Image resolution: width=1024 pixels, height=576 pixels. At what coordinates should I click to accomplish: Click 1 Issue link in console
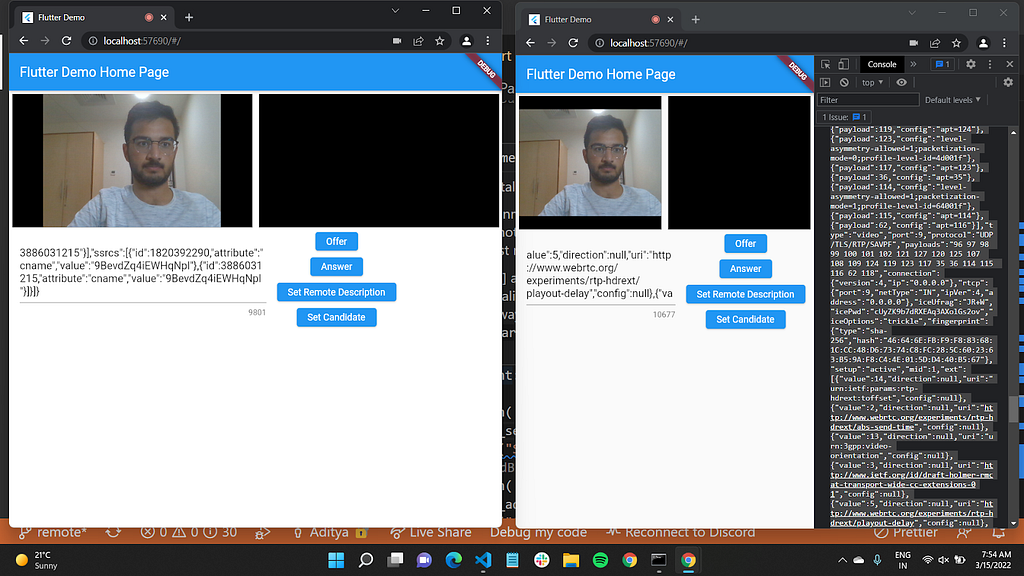coord(844,117)
